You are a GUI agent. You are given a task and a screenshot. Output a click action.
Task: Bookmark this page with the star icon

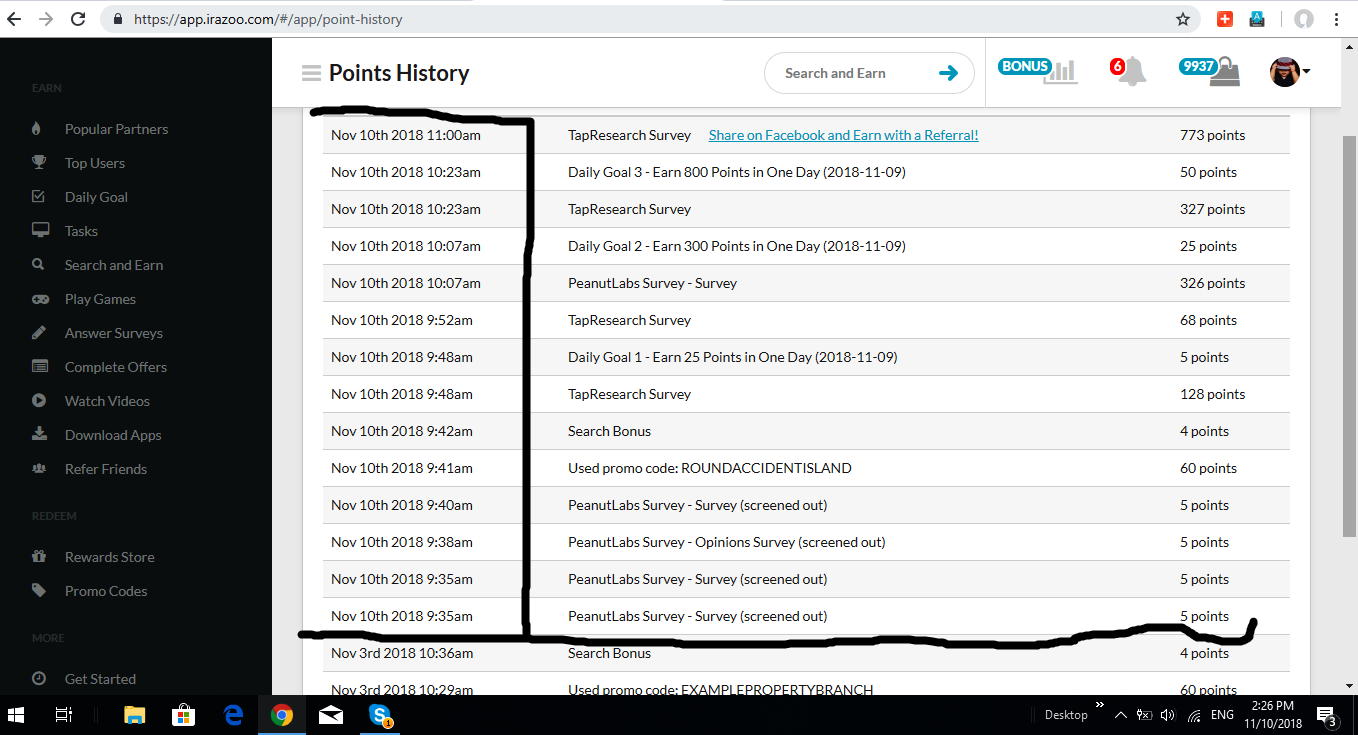click(1183, 19)
